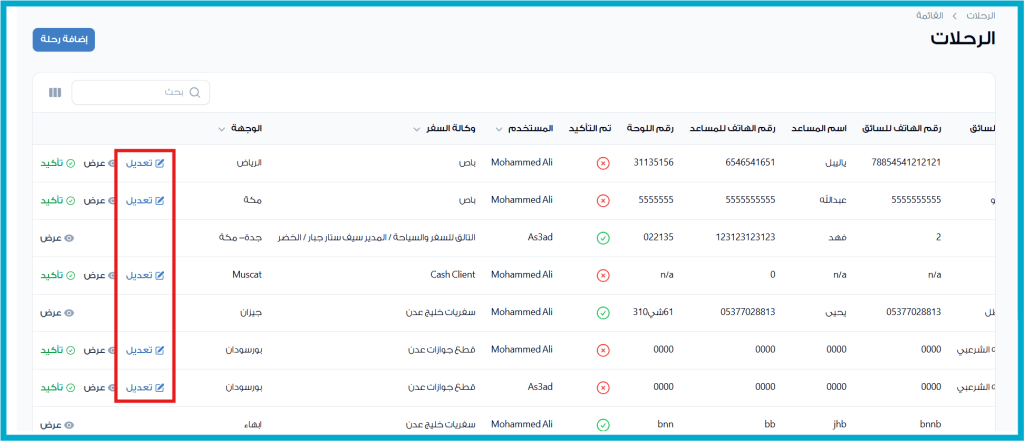Open the وكالة السفر column filter chevron
Screen dimensions: 1024x441
(415, 129)
